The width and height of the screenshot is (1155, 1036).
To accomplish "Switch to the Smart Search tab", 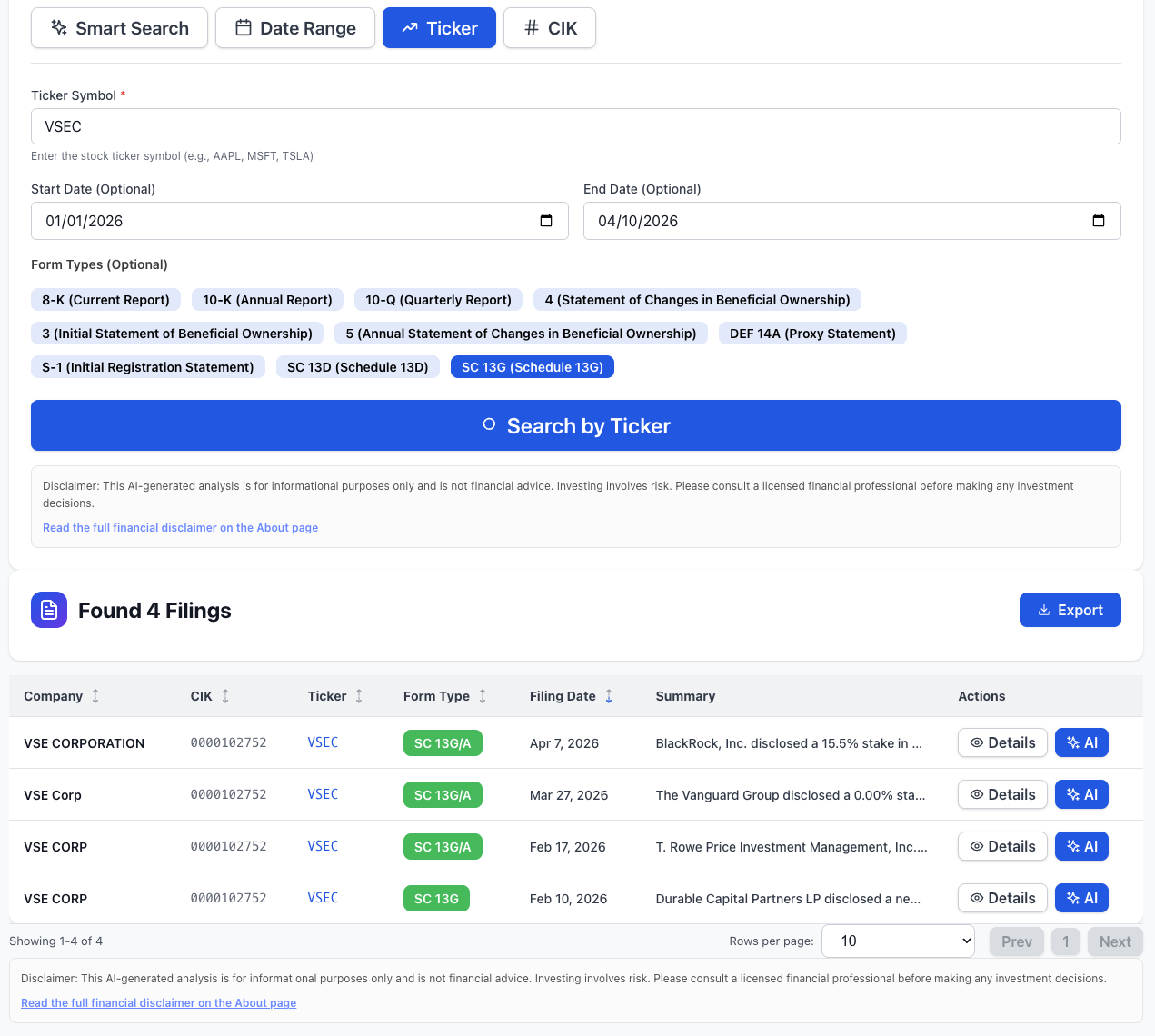I will tap(119, 27).
